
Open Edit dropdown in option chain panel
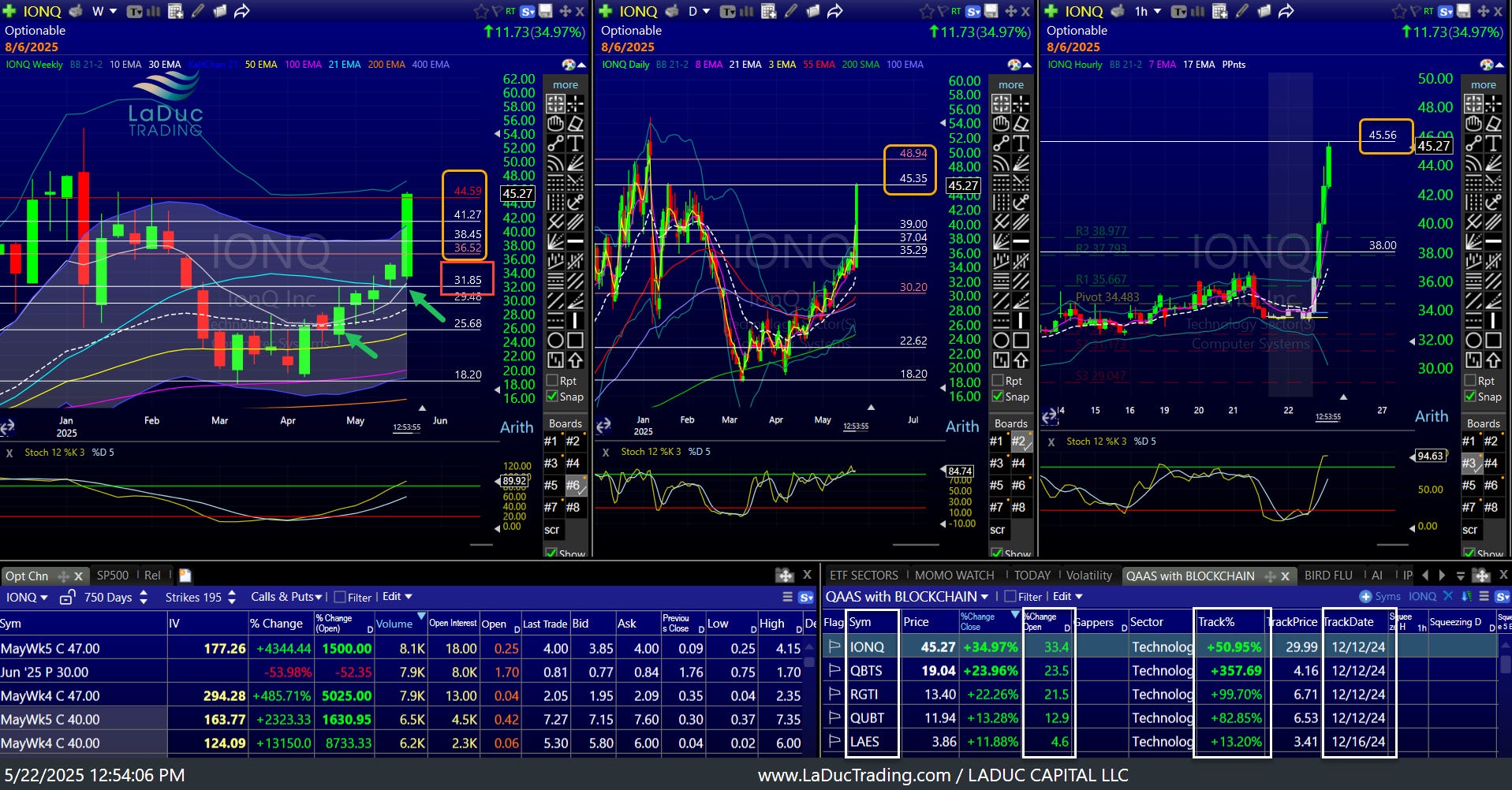click(x=398, y=597)
